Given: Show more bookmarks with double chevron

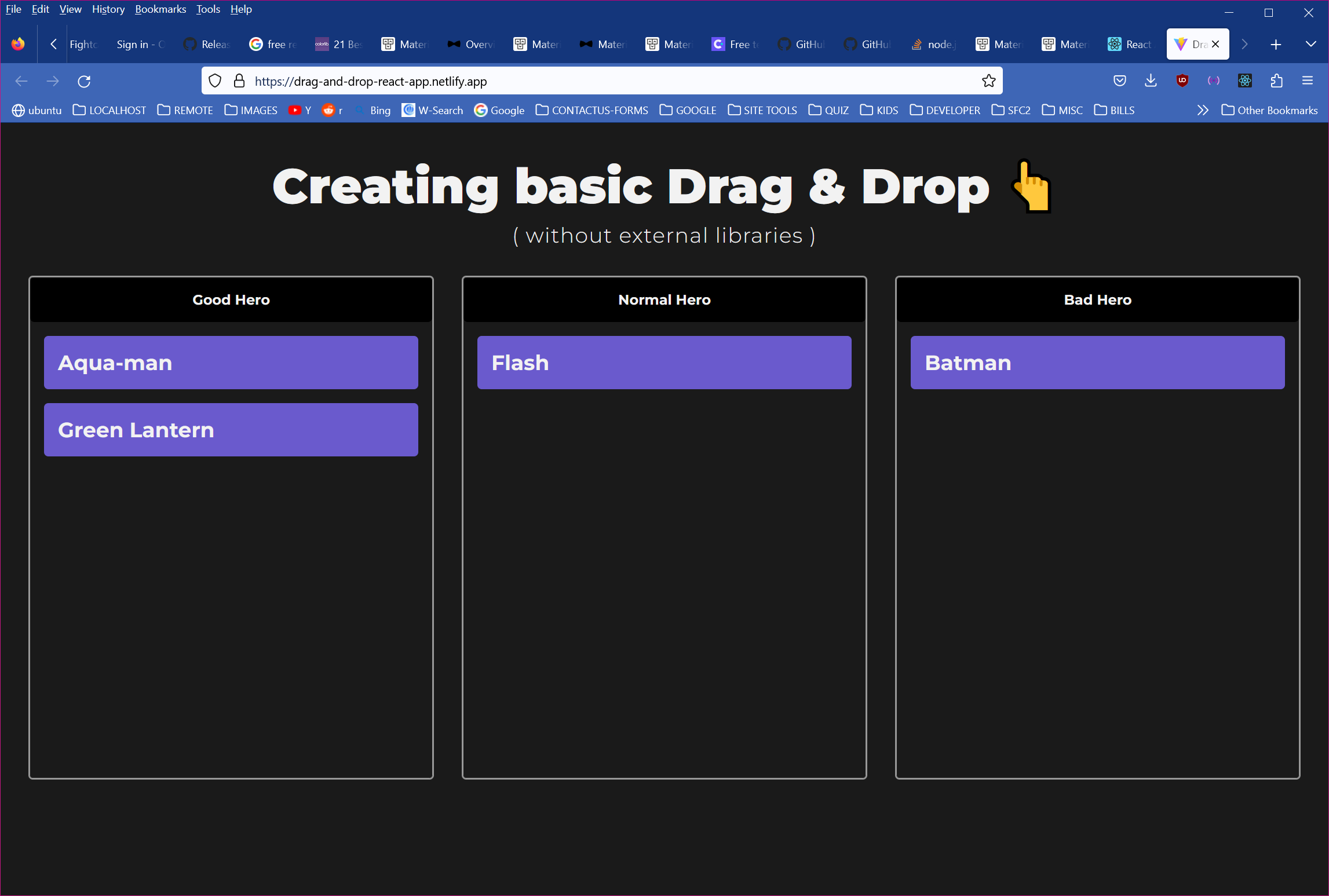Looking at the screenshot, I should click(x=1203, y=110).
